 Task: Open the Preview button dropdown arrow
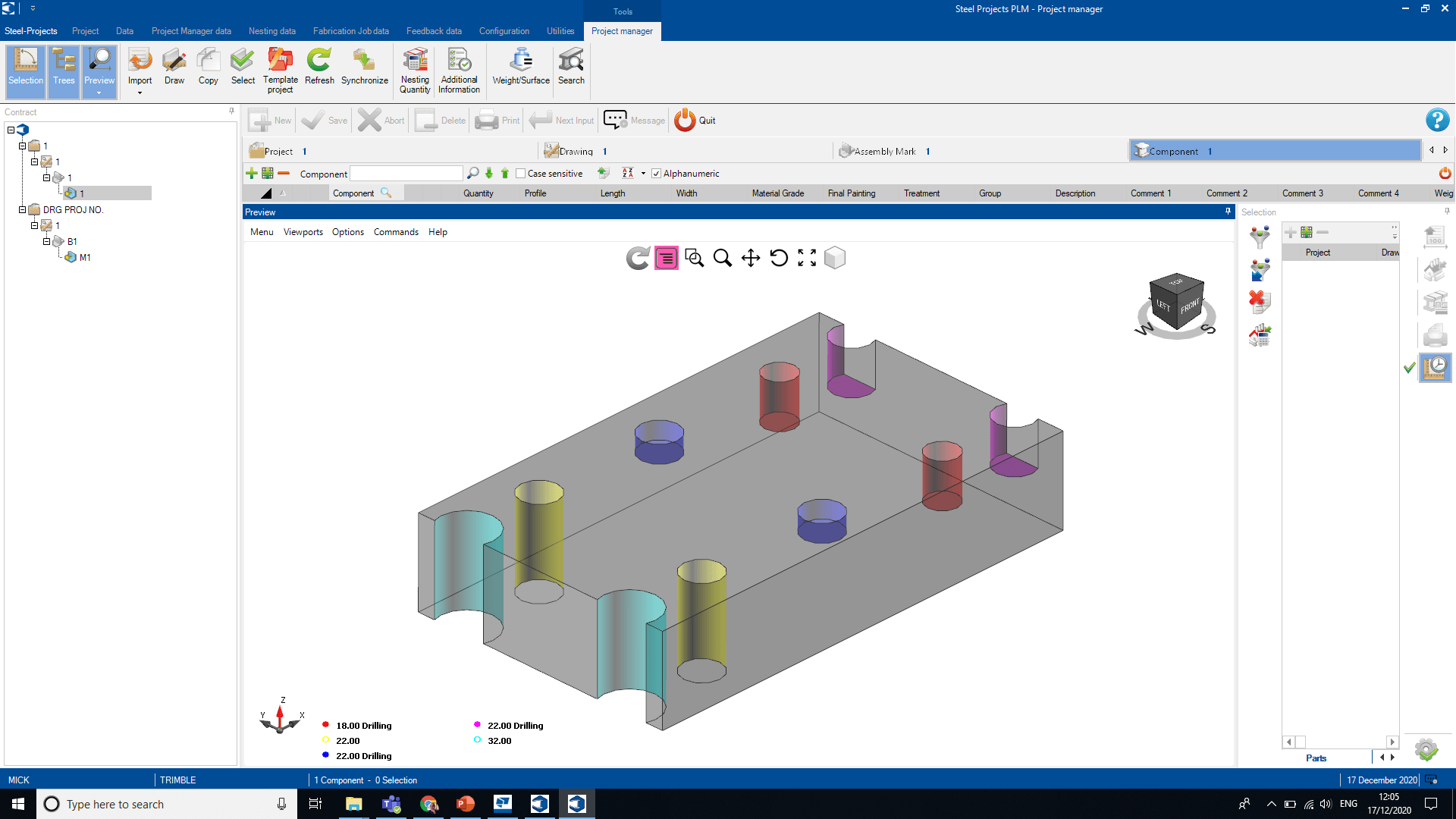[99, 93]
